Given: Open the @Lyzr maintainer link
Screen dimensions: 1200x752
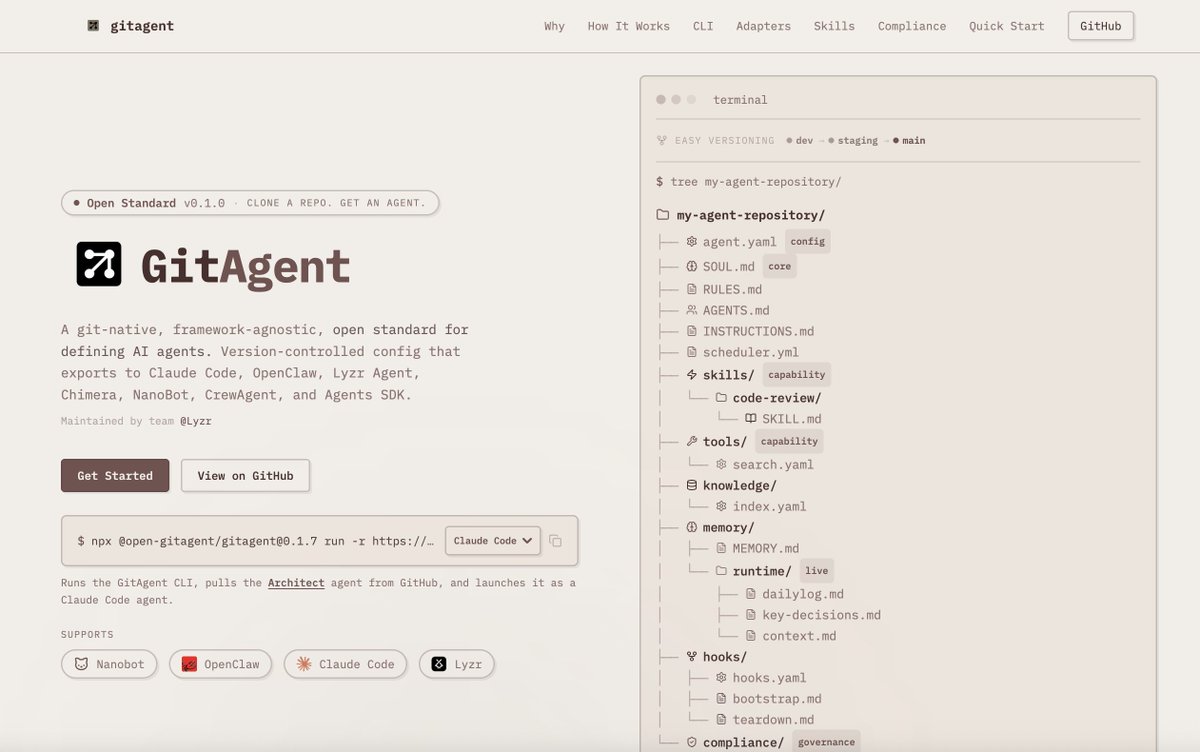Looking at the screenshot, I should point(196,421).
